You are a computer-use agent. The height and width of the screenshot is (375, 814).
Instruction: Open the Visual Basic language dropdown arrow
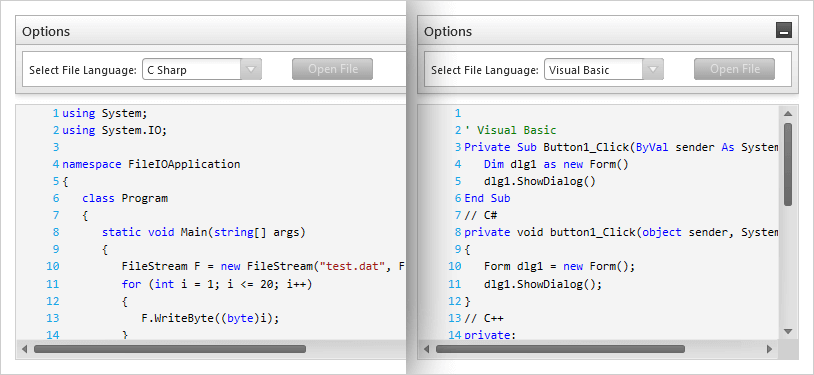(x=653, y=70)
